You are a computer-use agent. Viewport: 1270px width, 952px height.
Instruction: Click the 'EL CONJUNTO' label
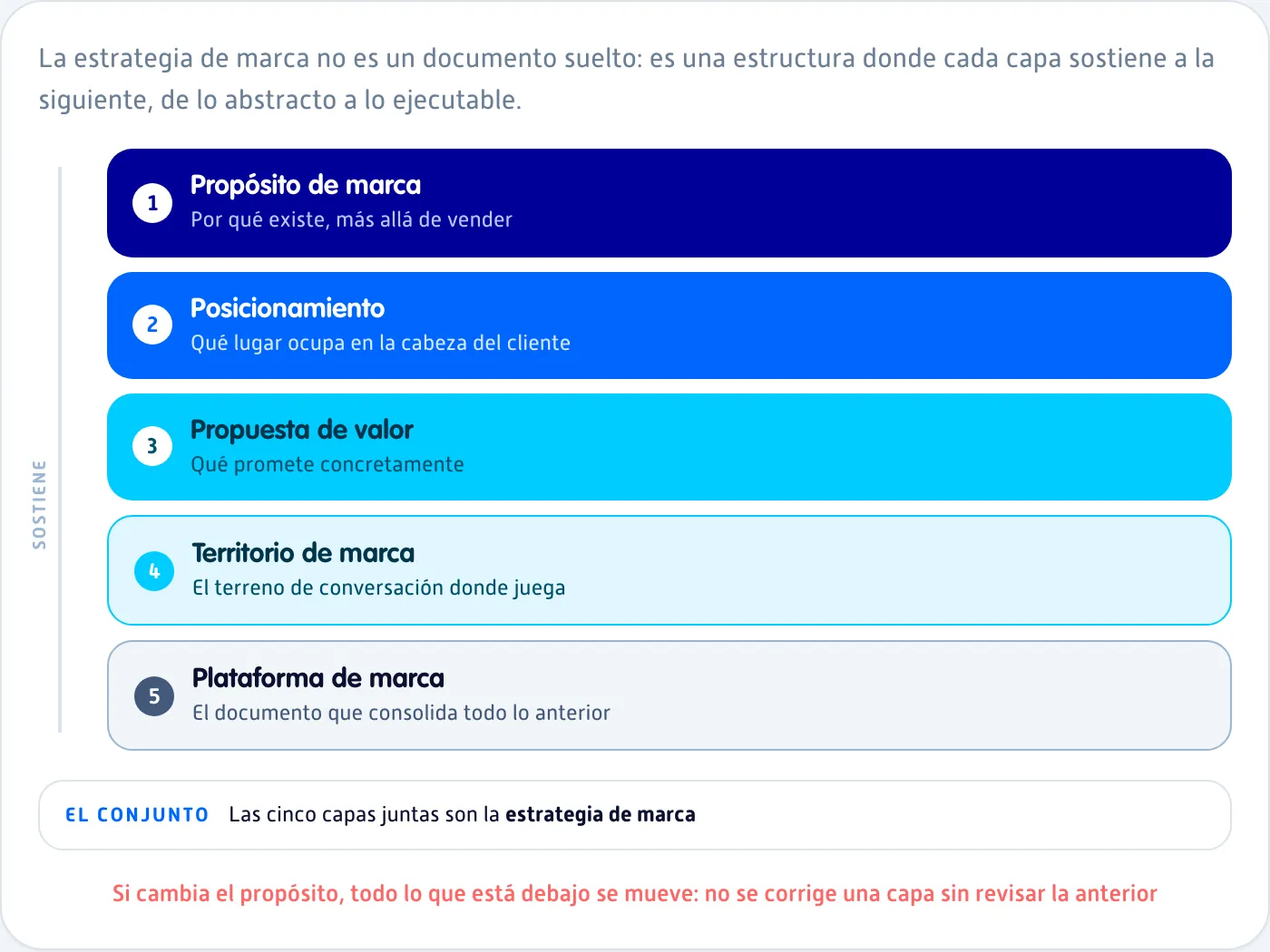[x=137, y=815]
